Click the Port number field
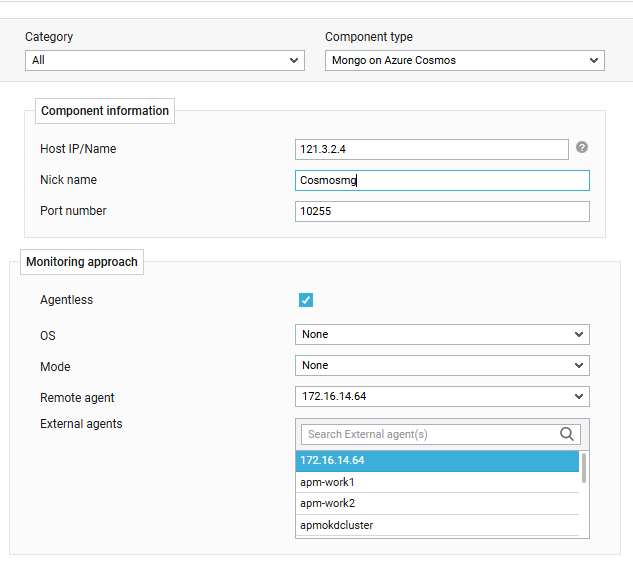Viewport: 633px width, 581px height. [442, 211]
